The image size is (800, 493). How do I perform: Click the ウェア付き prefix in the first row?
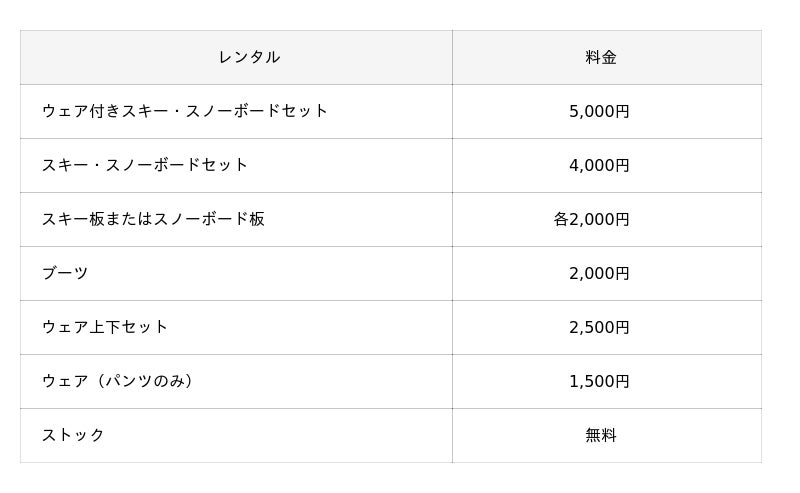coord(81,111)
